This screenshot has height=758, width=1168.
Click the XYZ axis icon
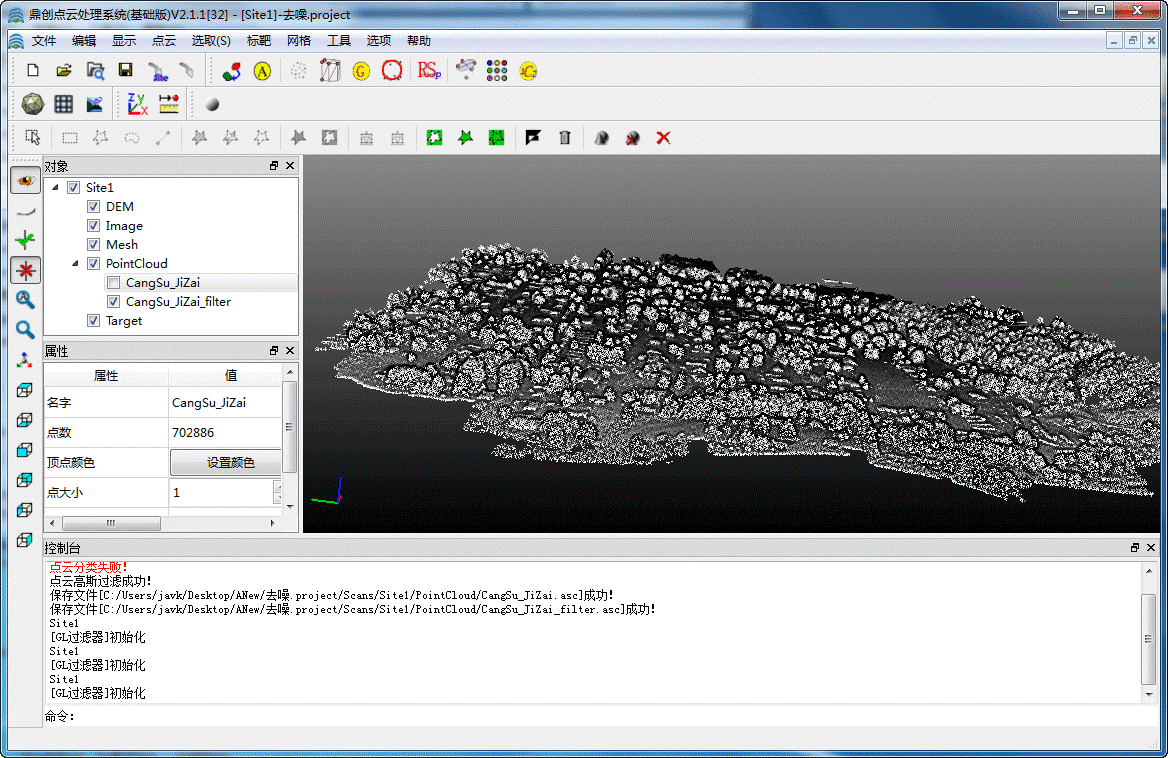tap(137, 104)
